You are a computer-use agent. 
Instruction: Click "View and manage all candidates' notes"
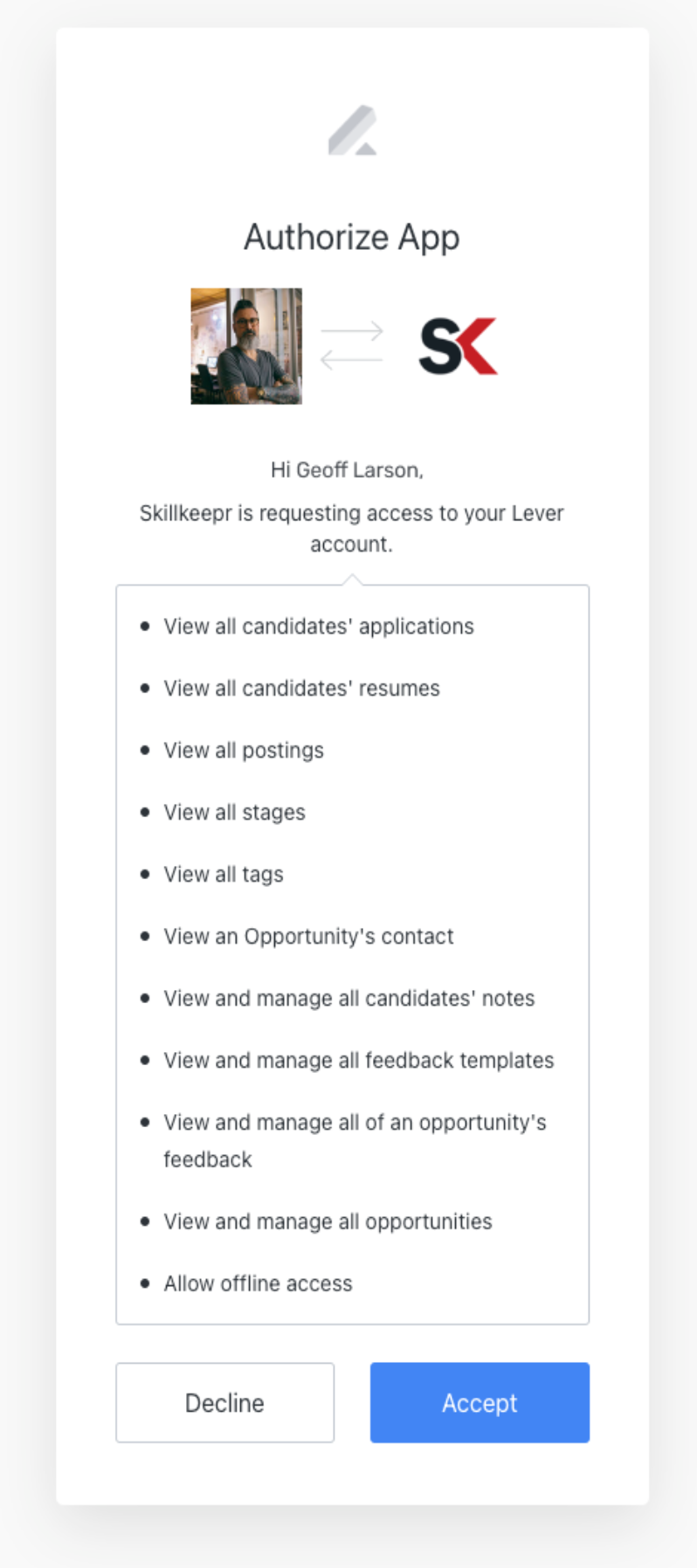348,999
